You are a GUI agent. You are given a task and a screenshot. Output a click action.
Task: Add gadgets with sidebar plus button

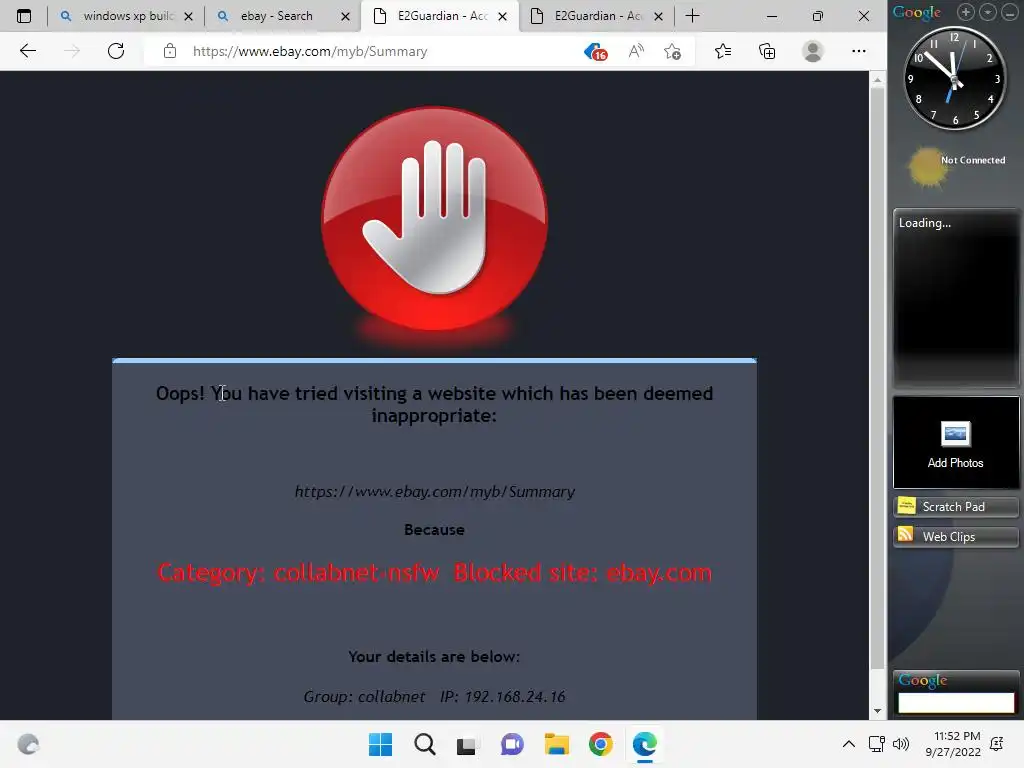[965, 12]
